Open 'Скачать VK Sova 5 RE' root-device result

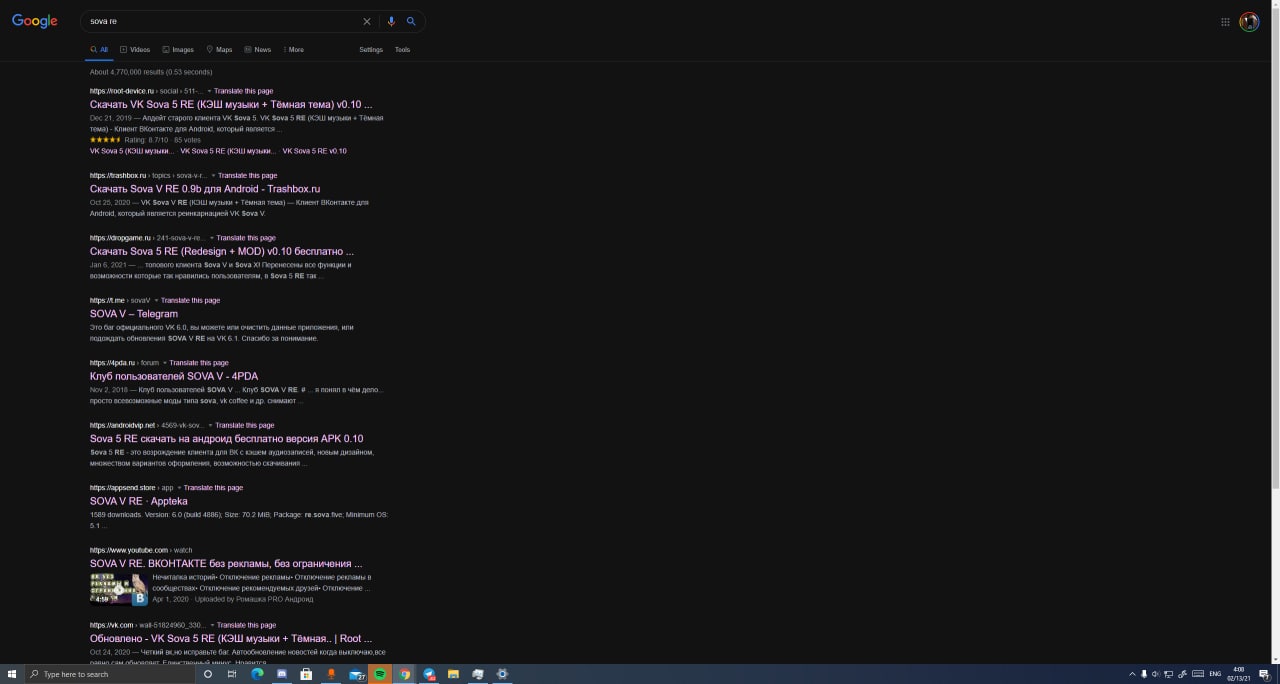coord(231,104)
